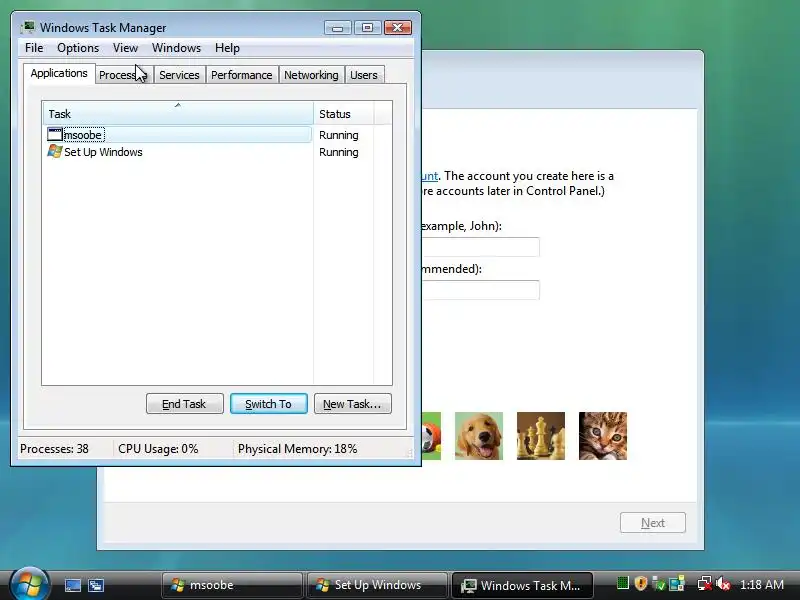
Task: Switch to the Applications tab
Action: [x=59, y=73]
